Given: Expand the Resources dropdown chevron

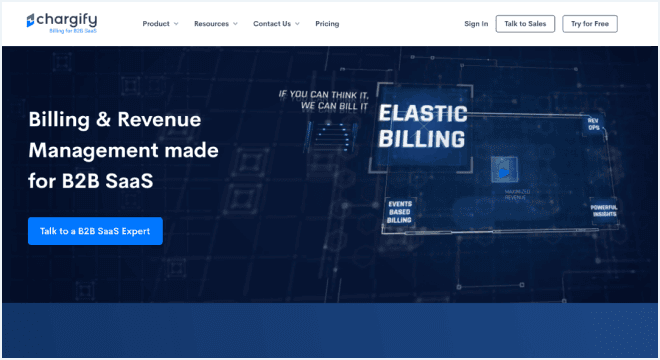Looking at the screenshot, I should point(235,24).
